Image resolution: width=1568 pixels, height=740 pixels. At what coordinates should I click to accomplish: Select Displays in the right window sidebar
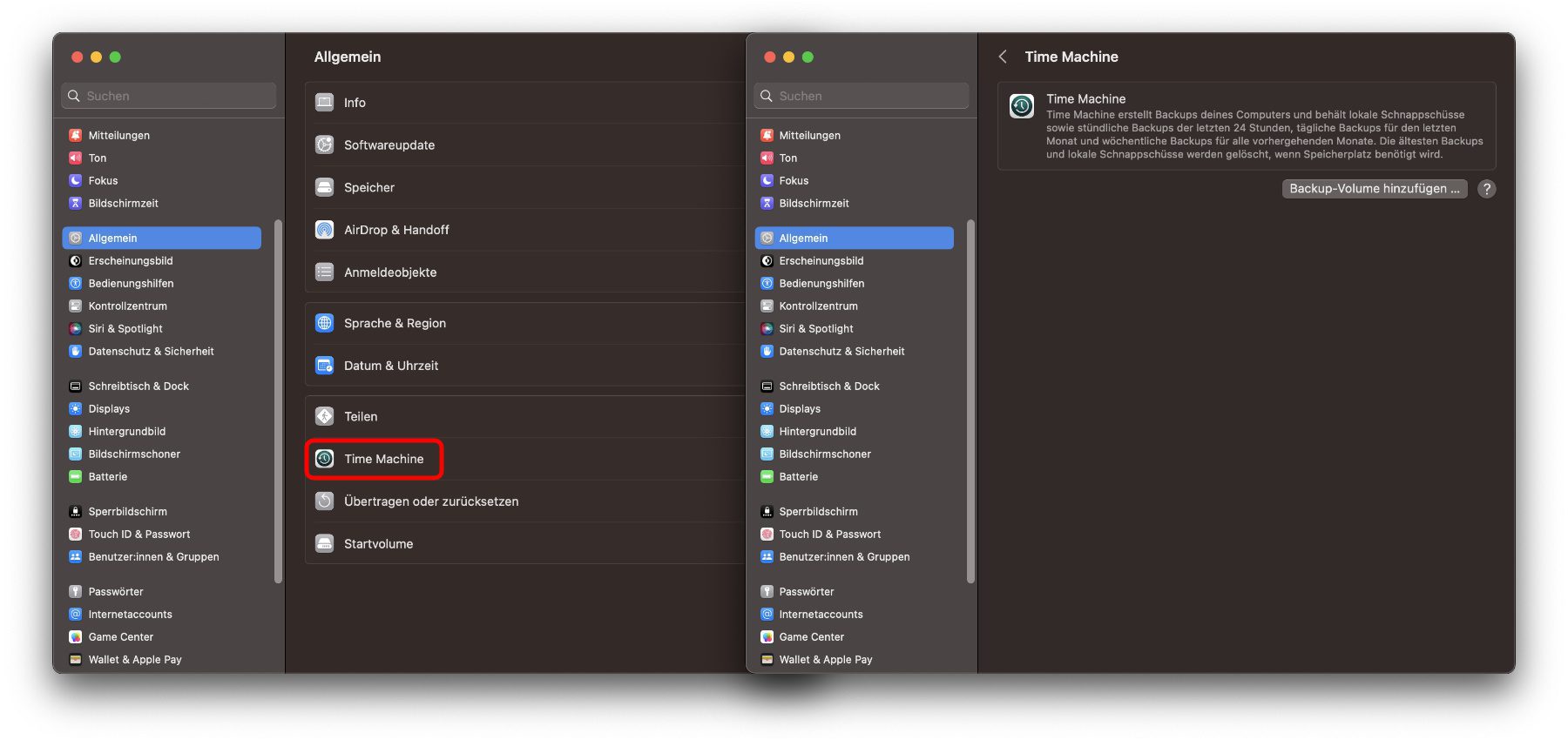tap(799, 408)
